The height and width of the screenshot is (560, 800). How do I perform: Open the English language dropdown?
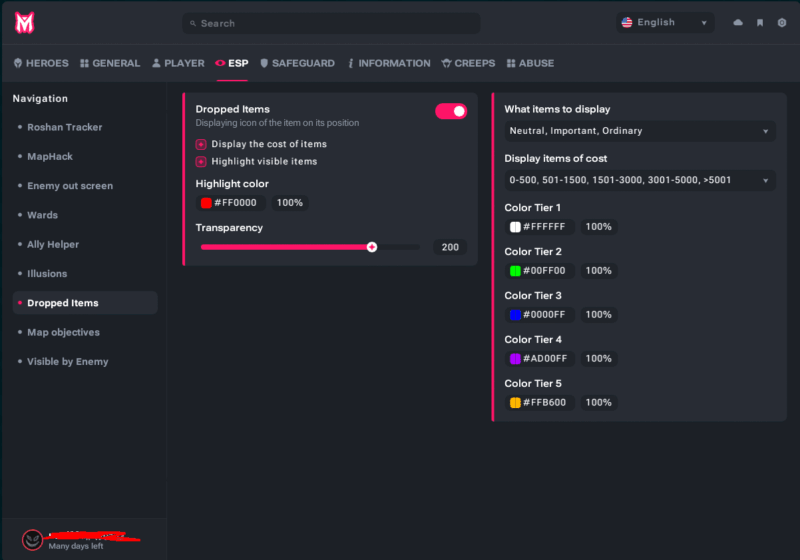665,22
